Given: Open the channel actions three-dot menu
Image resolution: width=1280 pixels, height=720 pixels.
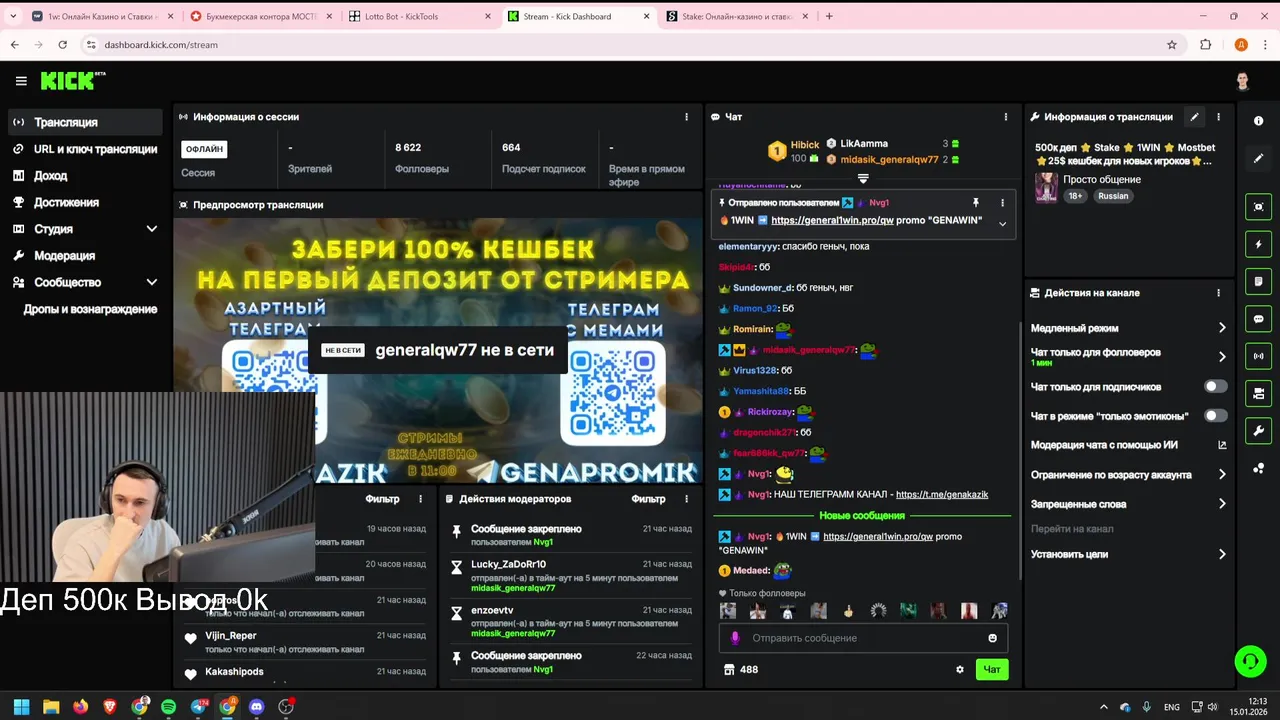Looking at the screenshot, I should point(1218,293).
